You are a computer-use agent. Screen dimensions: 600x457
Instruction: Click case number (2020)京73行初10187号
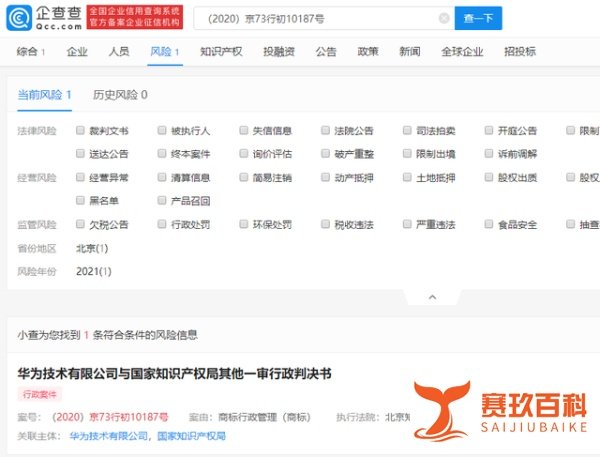pyautogui.click(x=110, y=417)
